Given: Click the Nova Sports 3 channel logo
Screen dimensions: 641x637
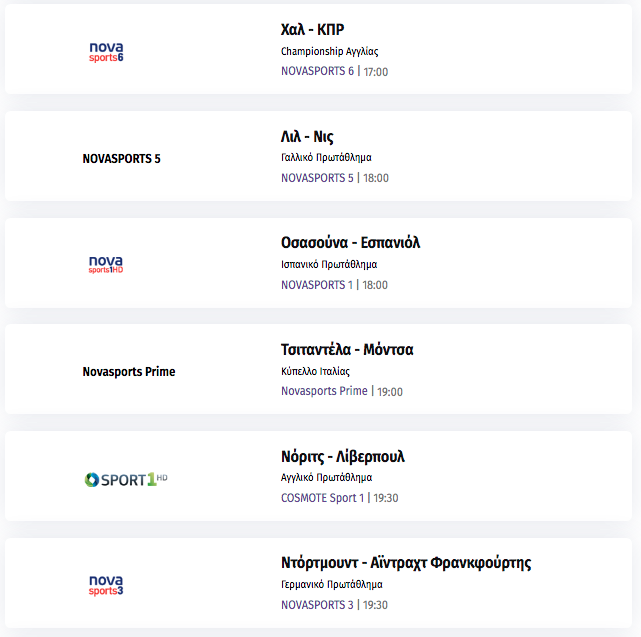Looking at the screenshot, I should [106, 585].
